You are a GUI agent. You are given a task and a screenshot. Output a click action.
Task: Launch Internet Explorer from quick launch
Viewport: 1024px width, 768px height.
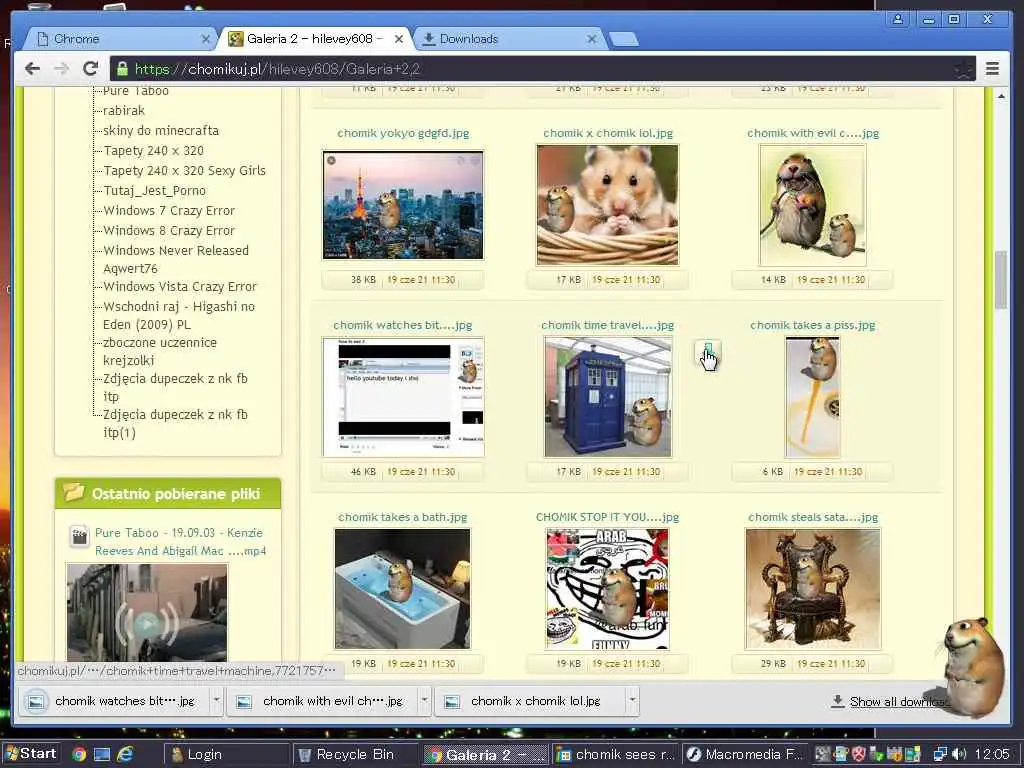point(125,754)
